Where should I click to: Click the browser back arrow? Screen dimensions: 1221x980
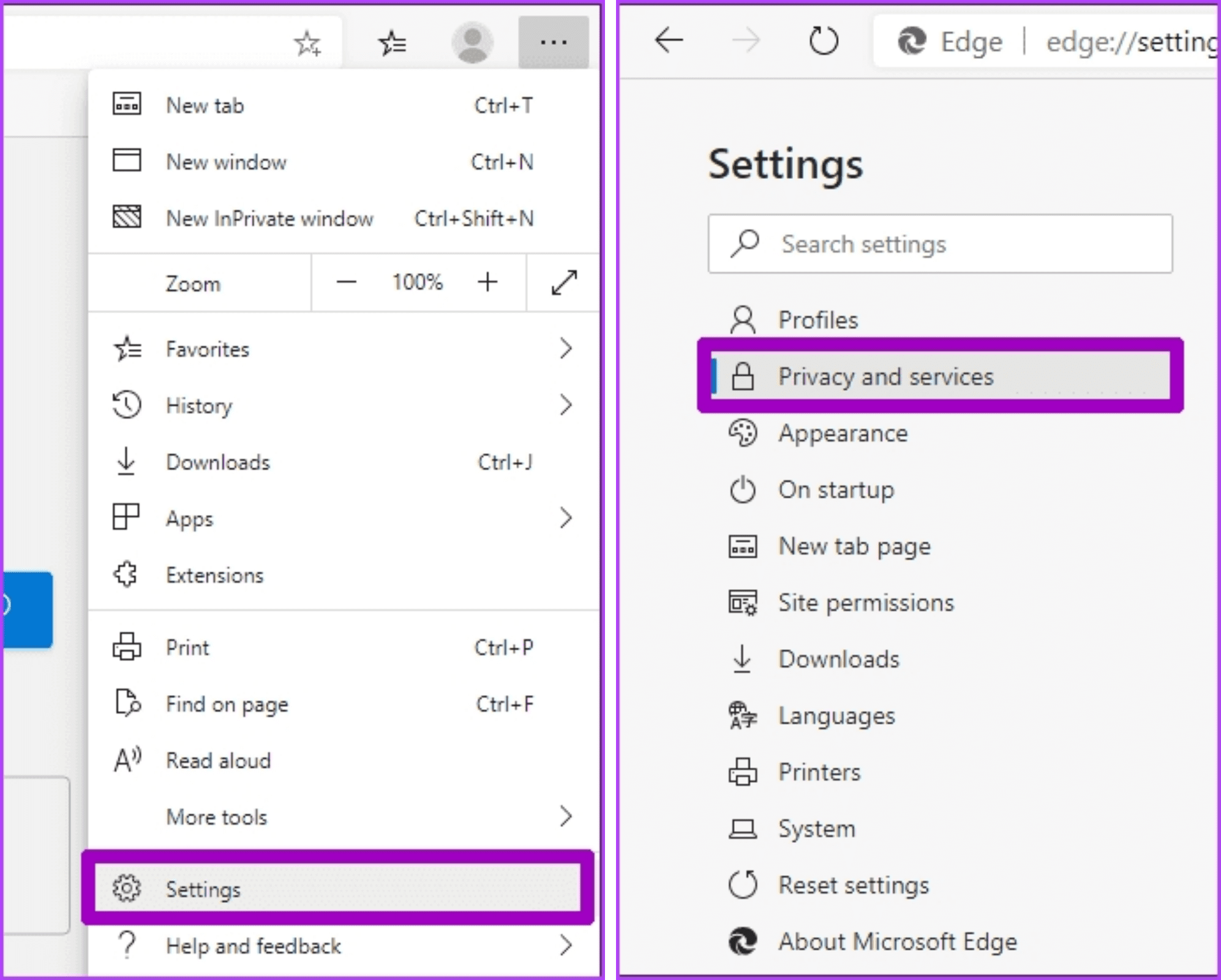[669, 41]
